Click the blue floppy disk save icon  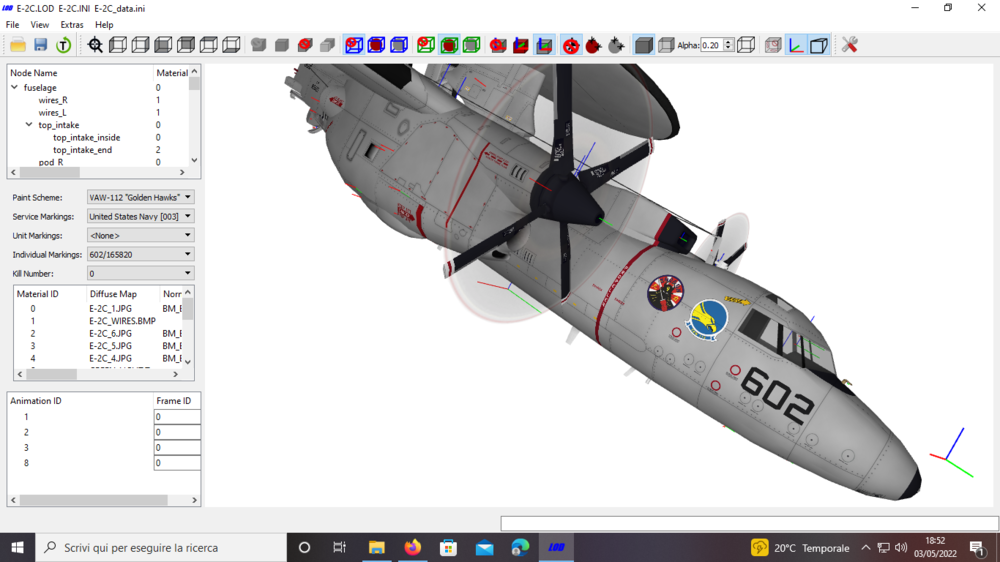pyautogui.click(x=41, y=45)
